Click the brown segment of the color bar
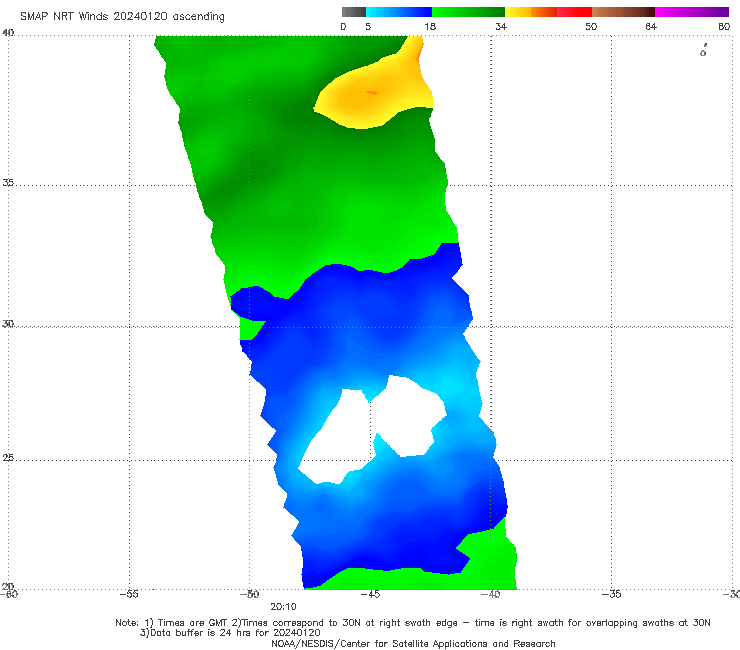740x650 pixels. [x=623, y=12]
